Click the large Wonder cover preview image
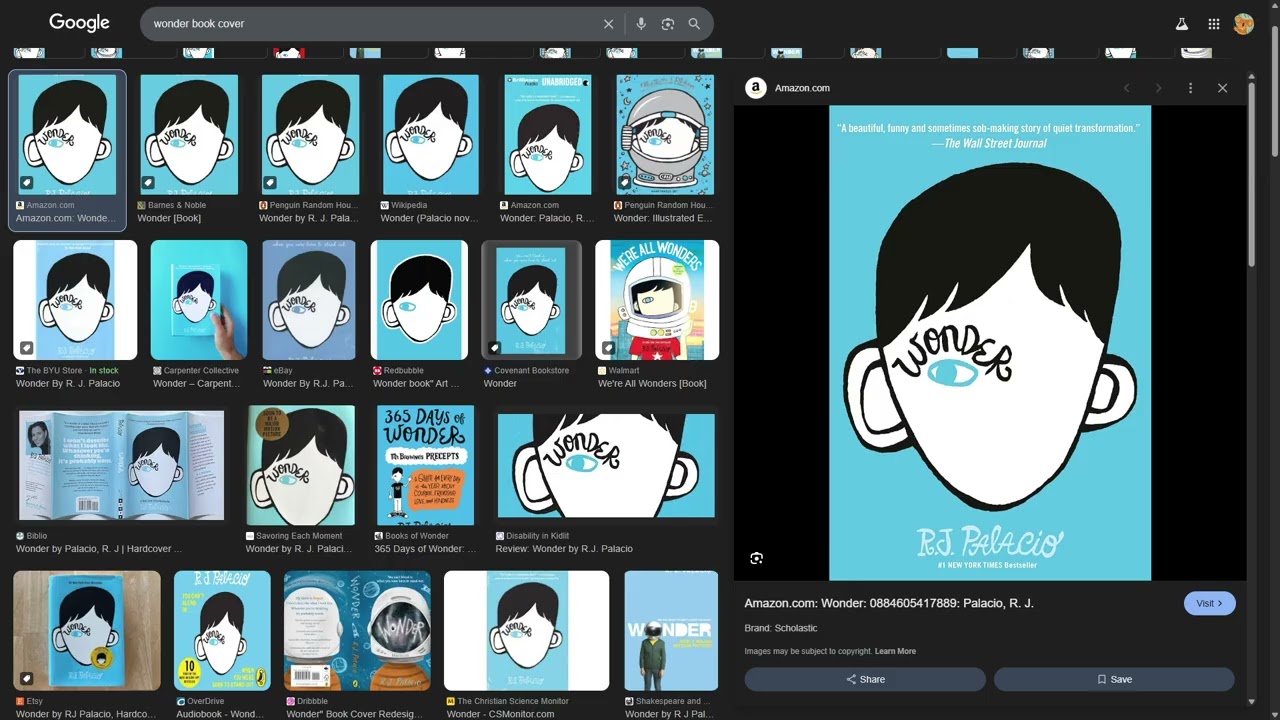This screenshot has height=720, width=1280. pyautogui.click(x=990, y=343)
